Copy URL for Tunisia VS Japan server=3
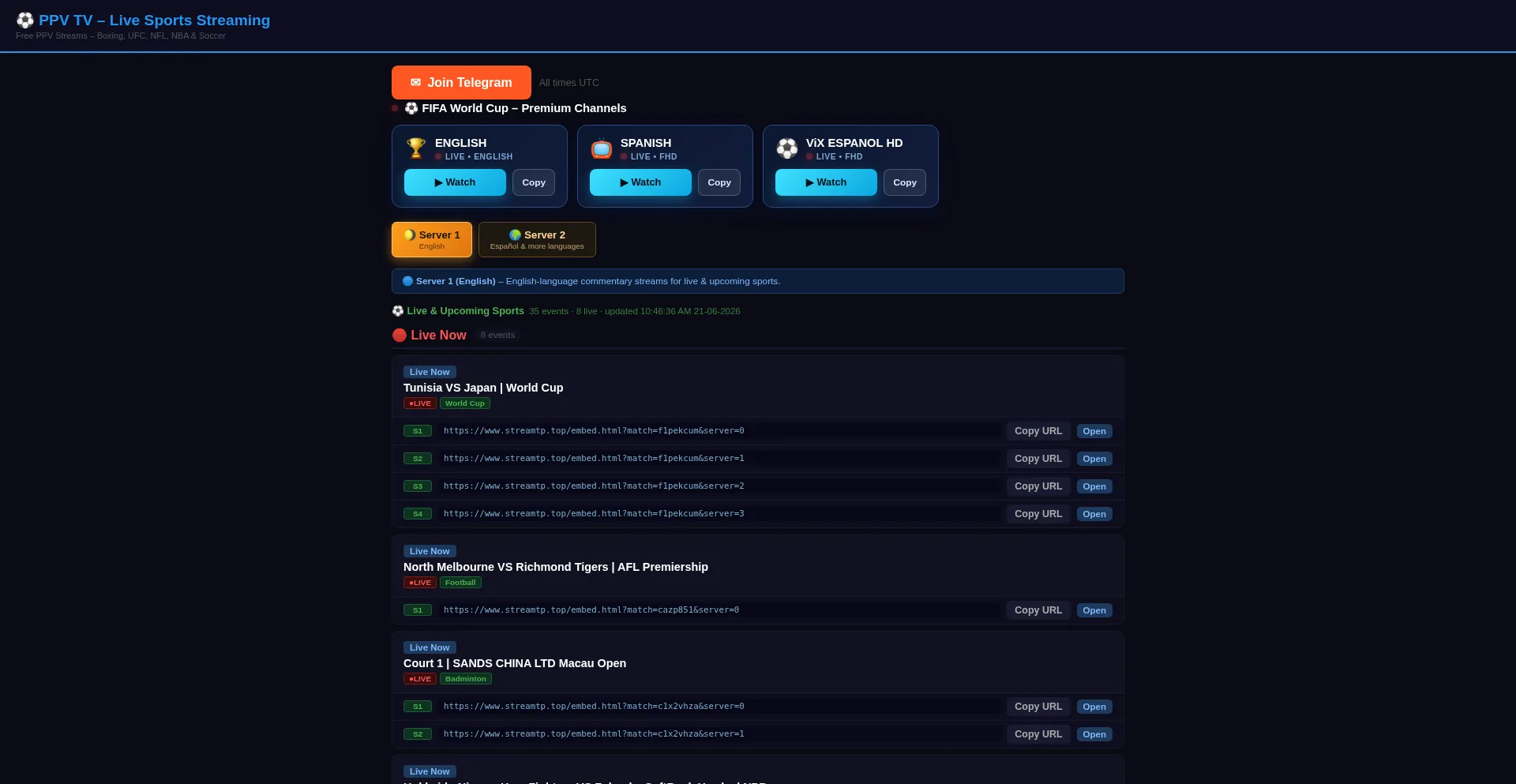This screenshot has height=784, width=1516. (1038, 514)
